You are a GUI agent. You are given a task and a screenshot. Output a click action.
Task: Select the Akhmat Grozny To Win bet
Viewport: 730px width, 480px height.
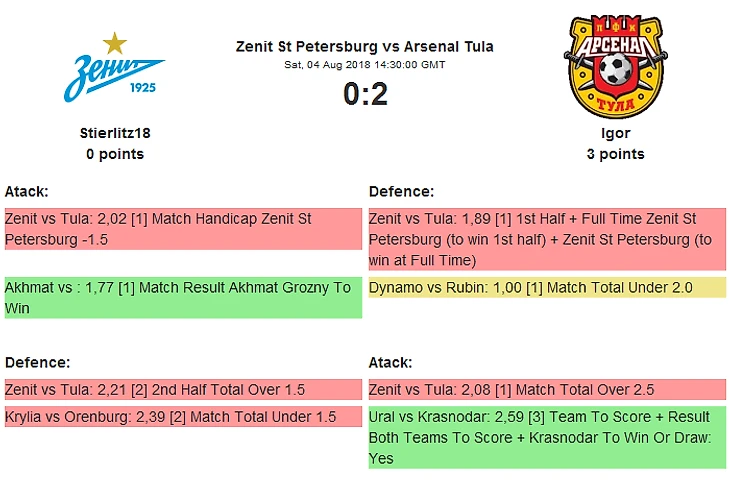[183, 298]
